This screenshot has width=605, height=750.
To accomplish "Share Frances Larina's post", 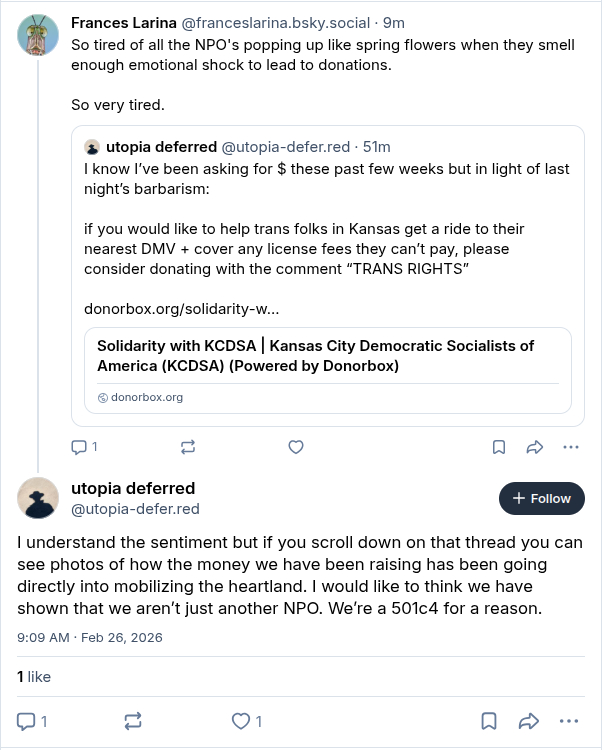I will click(x=534, y=447).
